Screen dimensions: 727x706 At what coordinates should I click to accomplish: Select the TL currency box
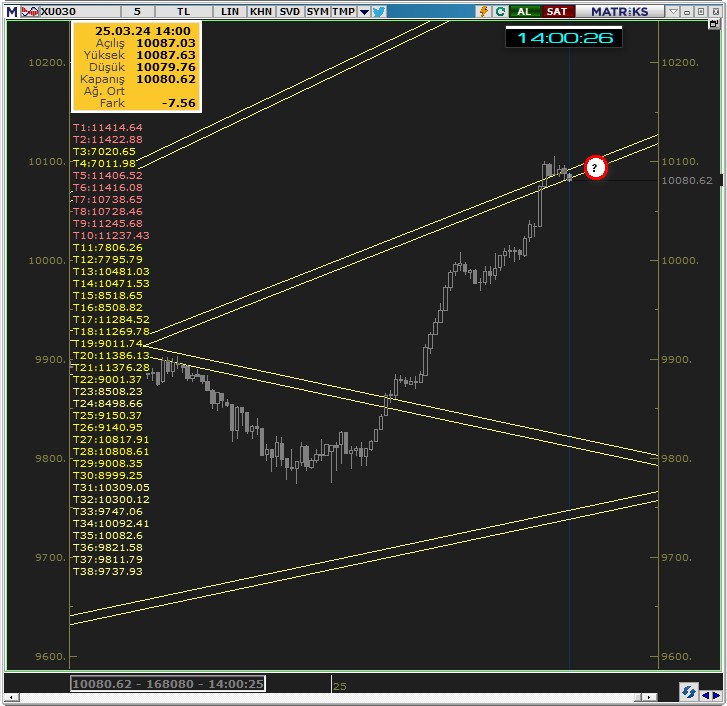[x=184, y=11]
